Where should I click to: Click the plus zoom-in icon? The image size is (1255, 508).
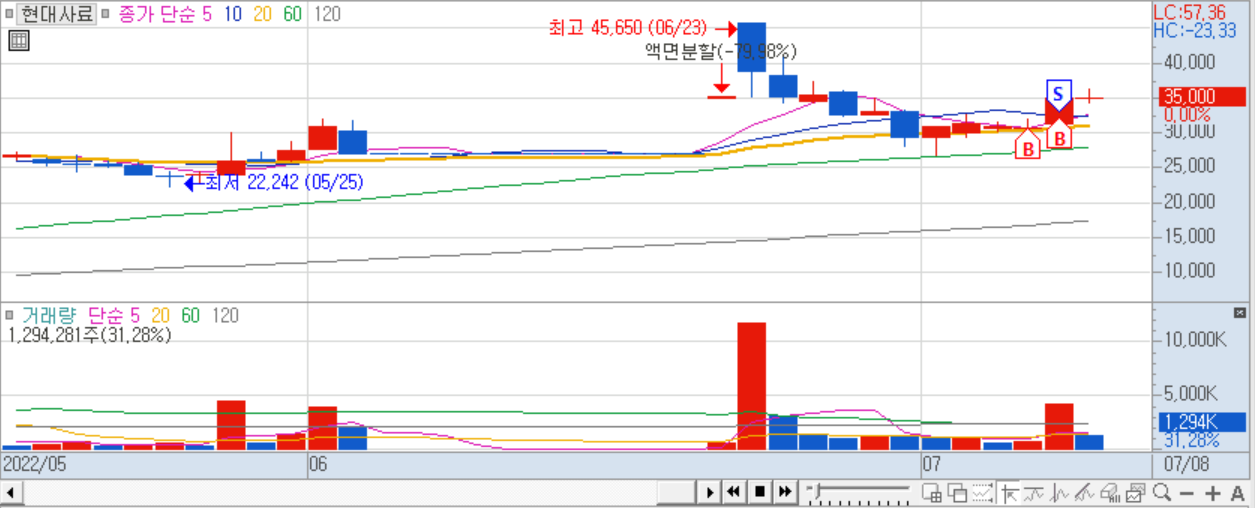click(x=1212, y=492)
